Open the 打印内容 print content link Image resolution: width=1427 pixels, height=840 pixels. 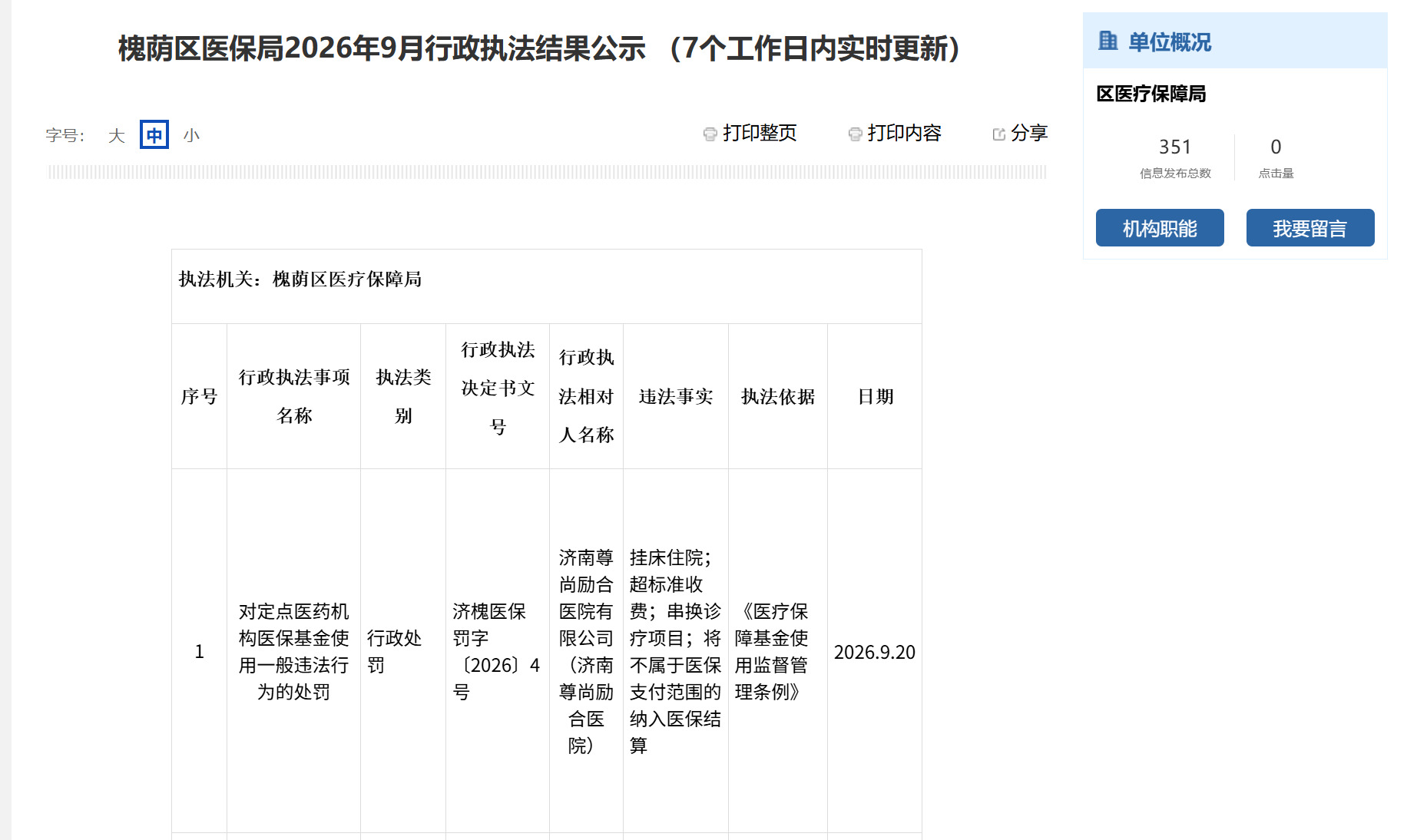pos(904,134)
